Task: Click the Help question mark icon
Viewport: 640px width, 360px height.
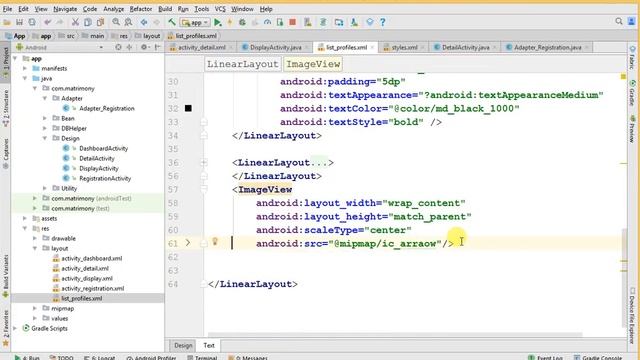Action: click(382, 22)
